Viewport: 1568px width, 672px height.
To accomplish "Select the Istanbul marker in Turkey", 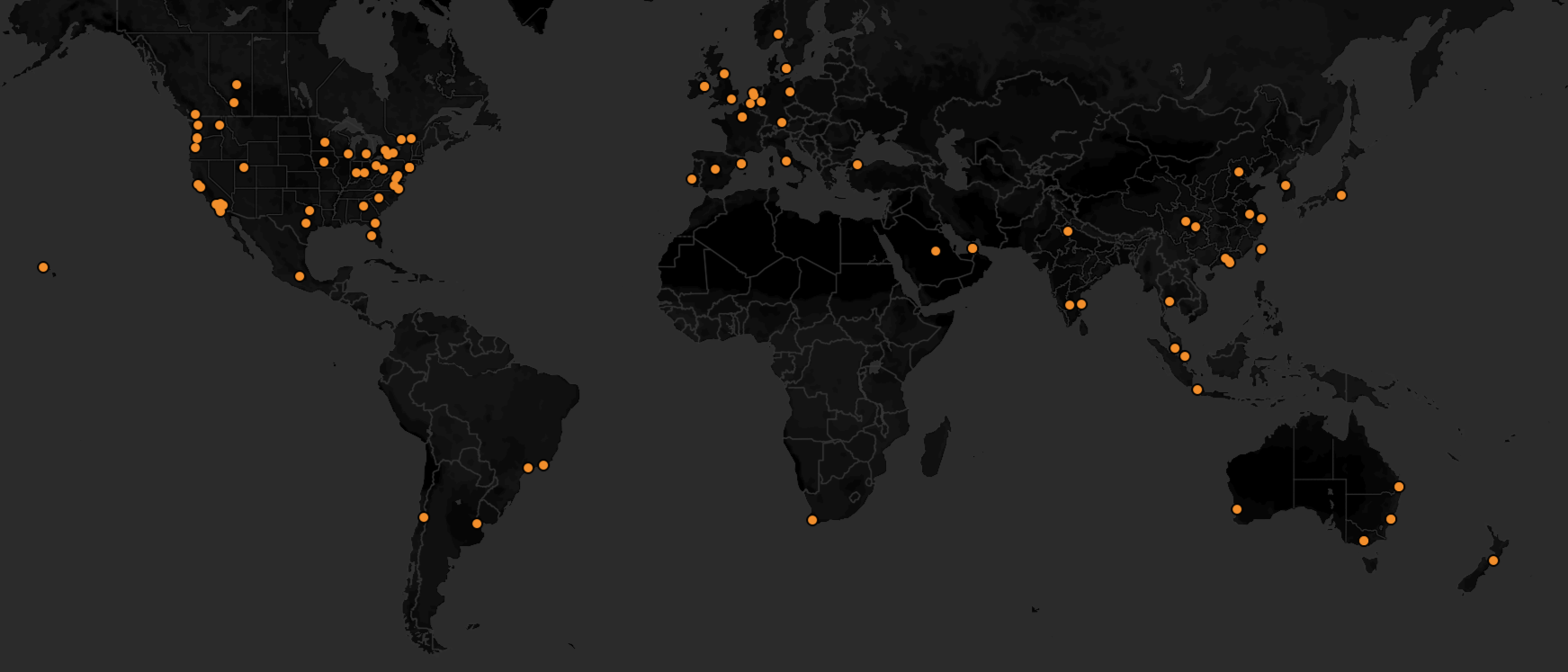I will coord(857,165).
